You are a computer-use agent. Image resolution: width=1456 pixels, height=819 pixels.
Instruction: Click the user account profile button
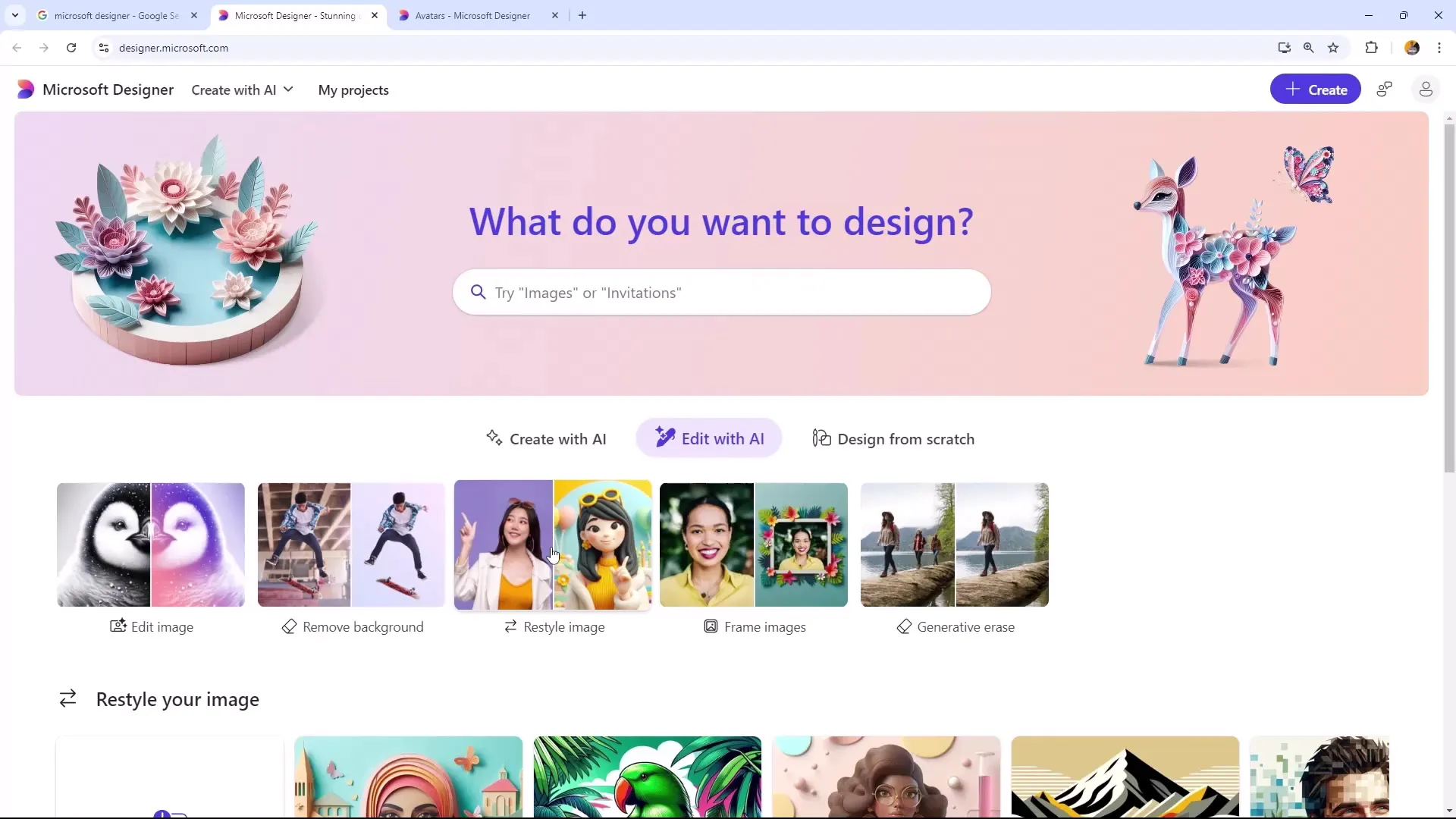[1426, 90]
